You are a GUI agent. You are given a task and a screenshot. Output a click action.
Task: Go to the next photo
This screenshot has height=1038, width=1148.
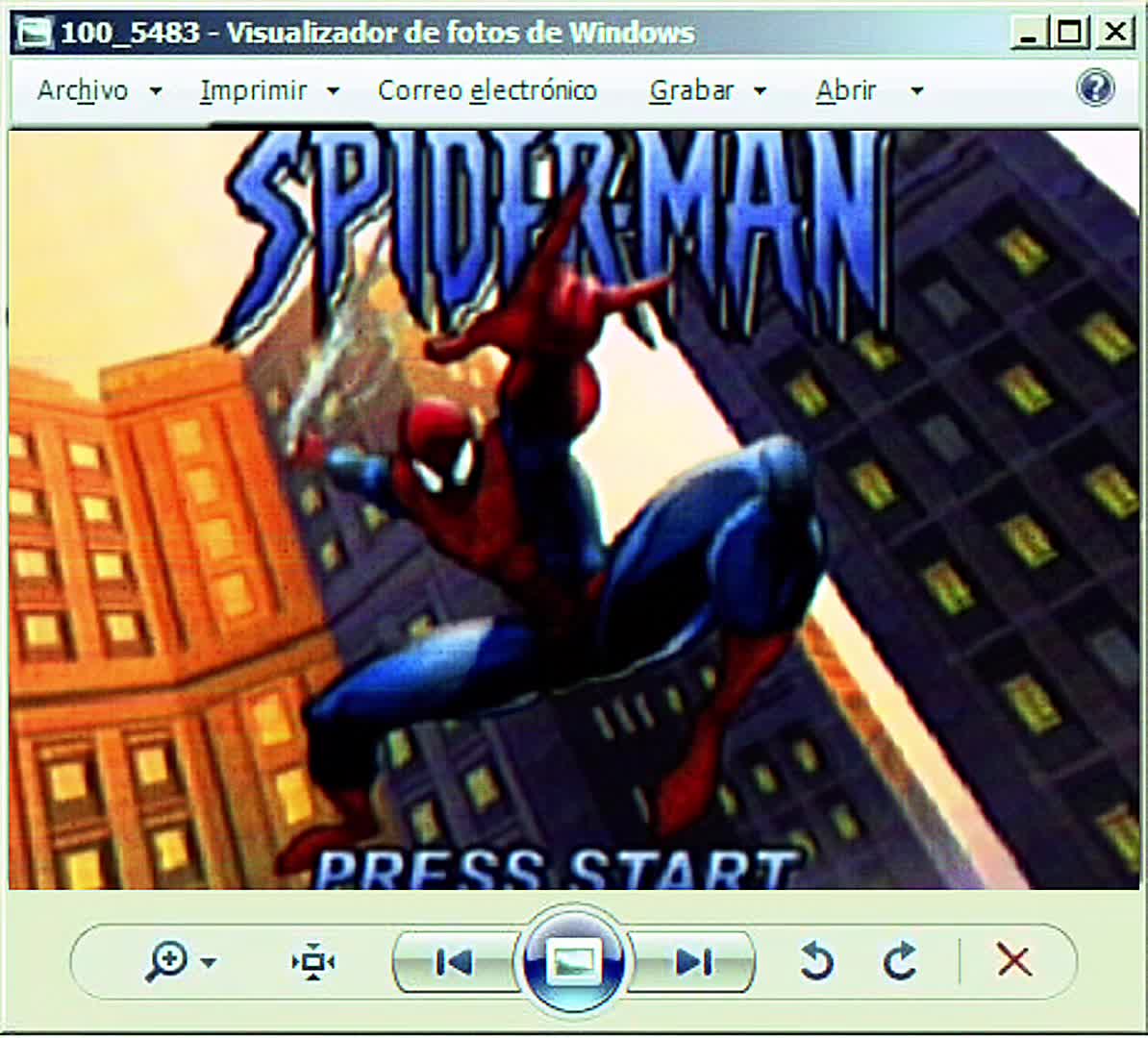[692, 962]
